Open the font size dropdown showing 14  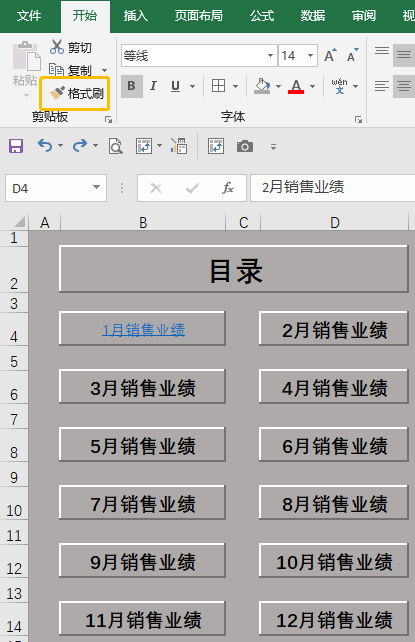[310, 55]
